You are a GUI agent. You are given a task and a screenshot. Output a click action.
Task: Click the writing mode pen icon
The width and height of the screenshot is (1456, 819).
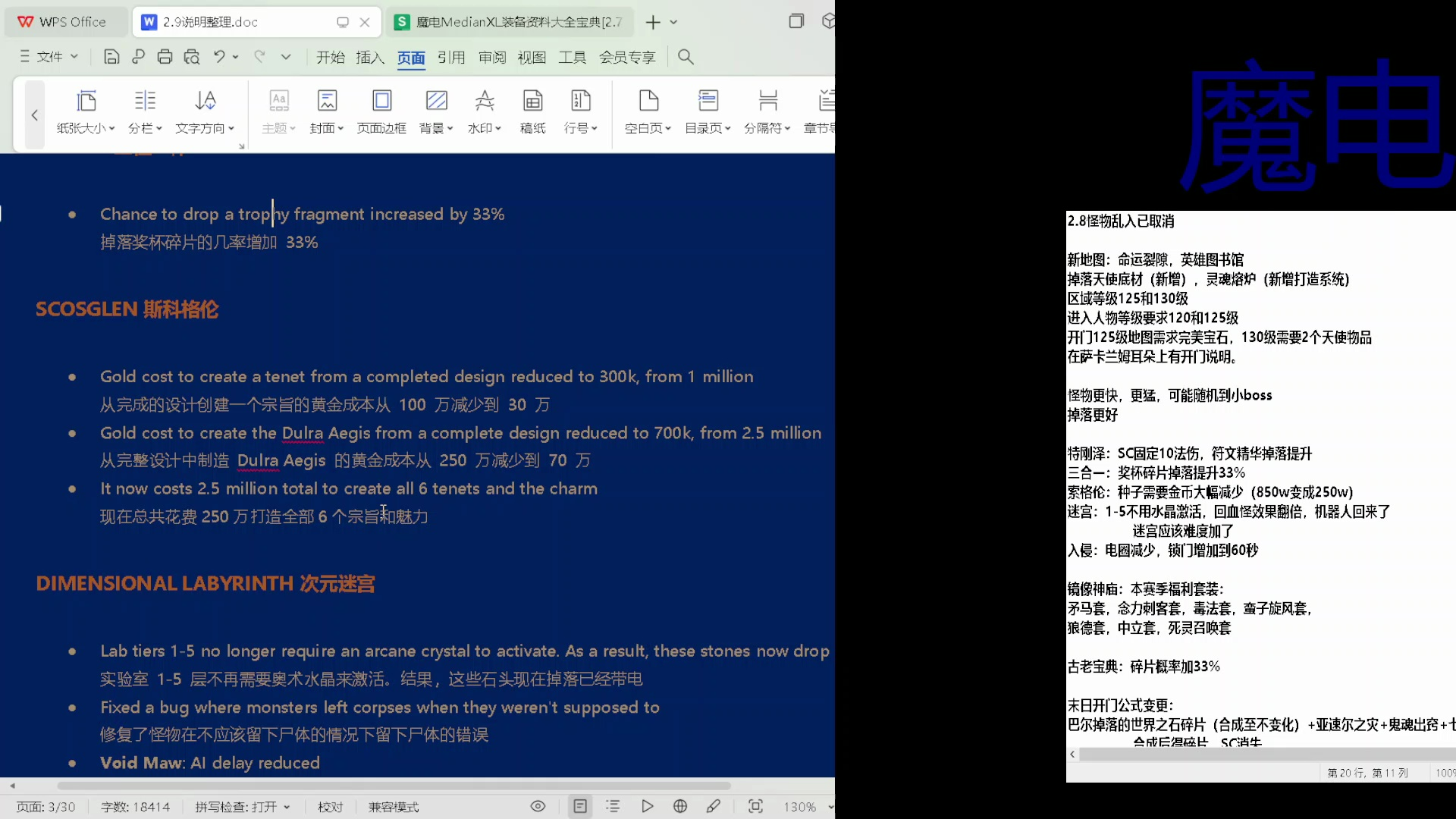(714, 807)
